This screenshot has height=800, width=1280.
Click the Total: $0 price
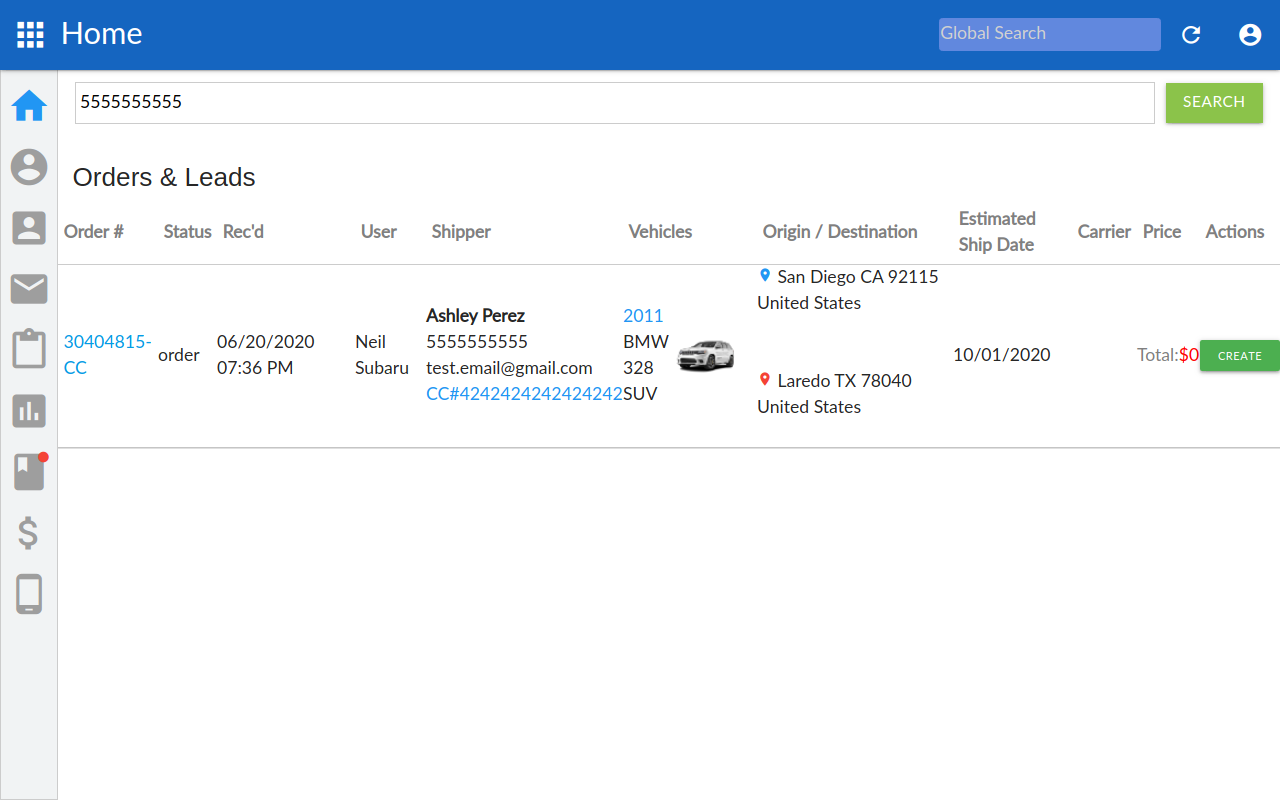(1168, 354)
